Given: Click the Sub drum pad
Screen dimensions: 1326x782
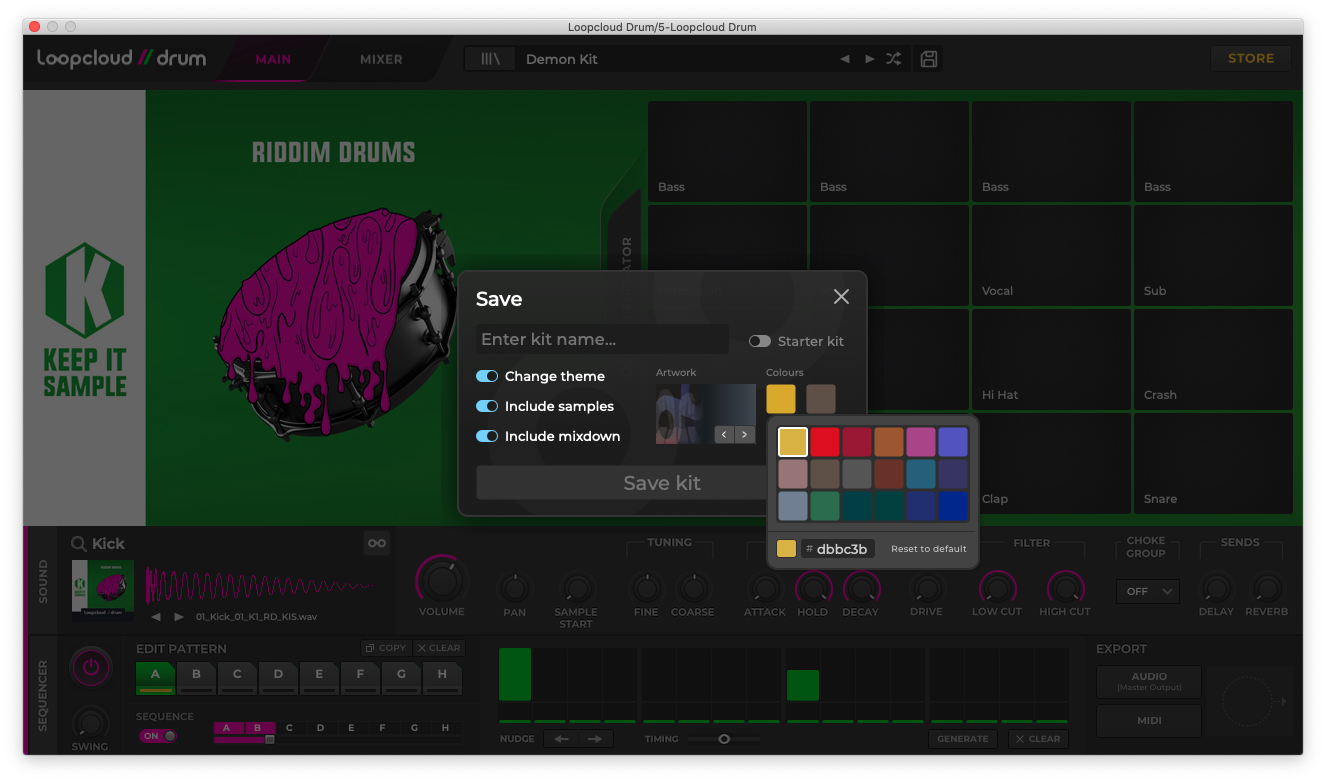Looking at the screenshot, I should [x=1213, y=255].
